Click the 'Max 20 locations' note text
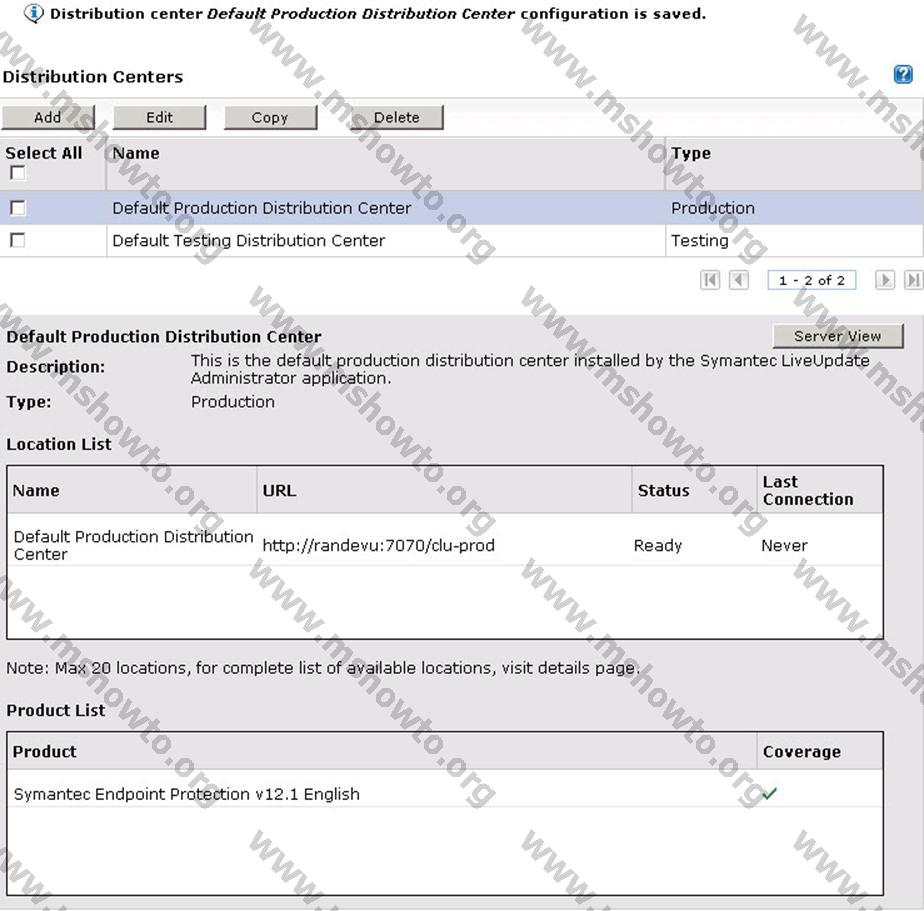The image size is (924, 911). tap(323, 668)
